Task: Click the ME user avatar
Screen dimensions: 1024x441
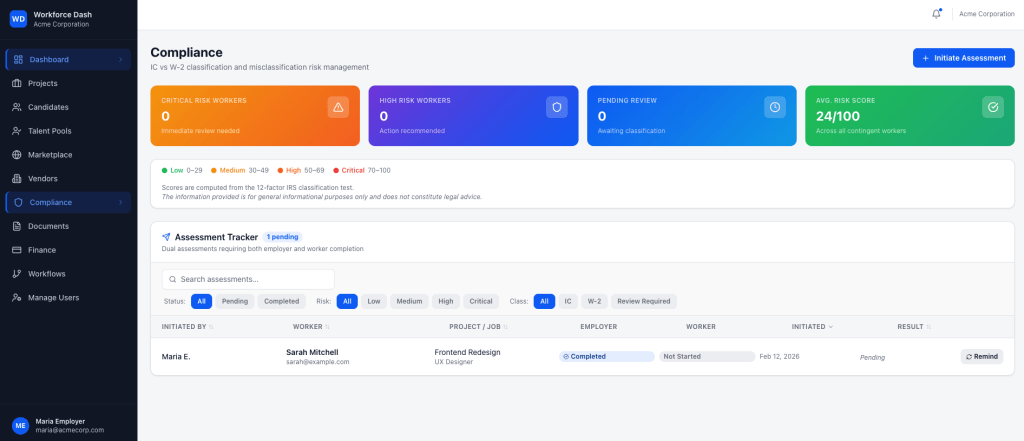Action: click(x=20, y=426)
